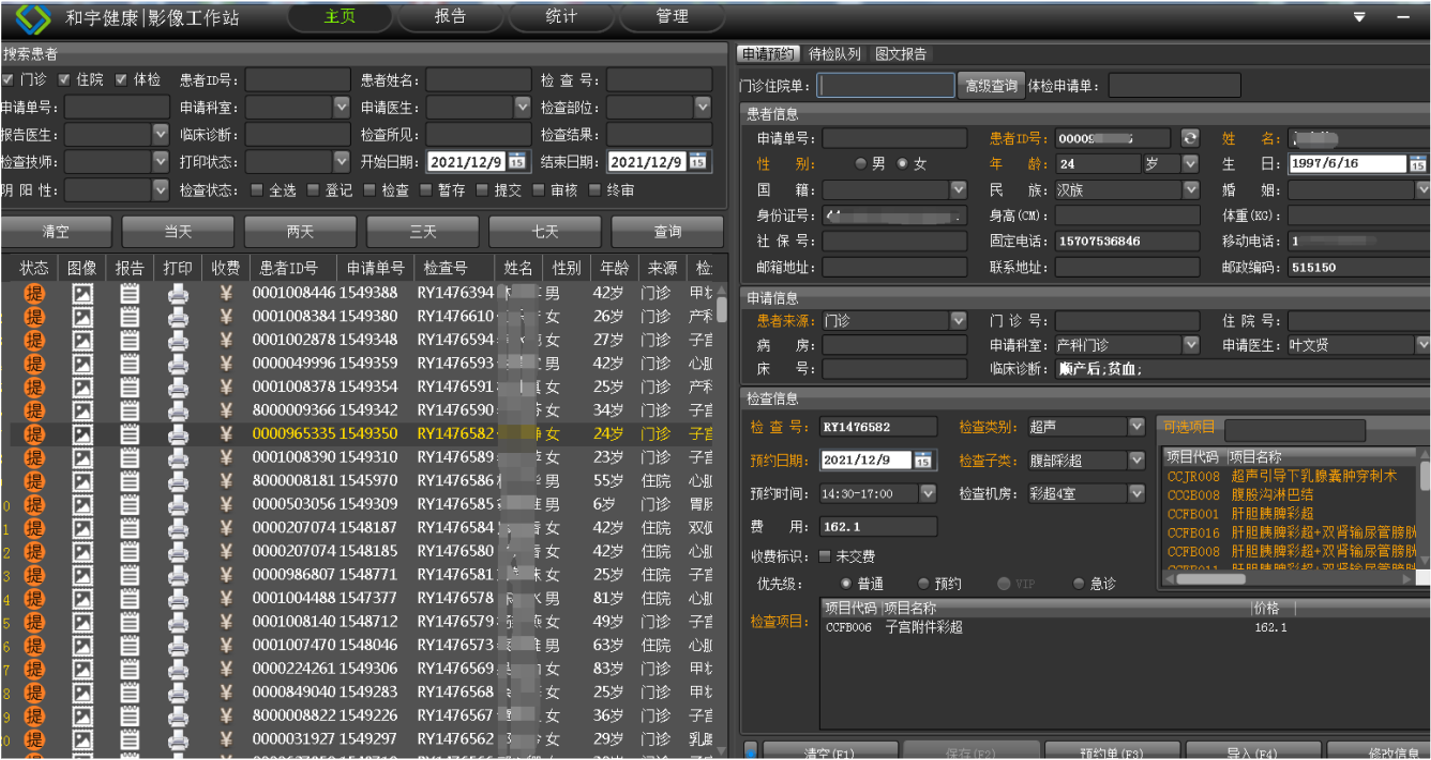Enable the 全选 examination status checkbox
Screen dimensions: 1431x760
257,190
